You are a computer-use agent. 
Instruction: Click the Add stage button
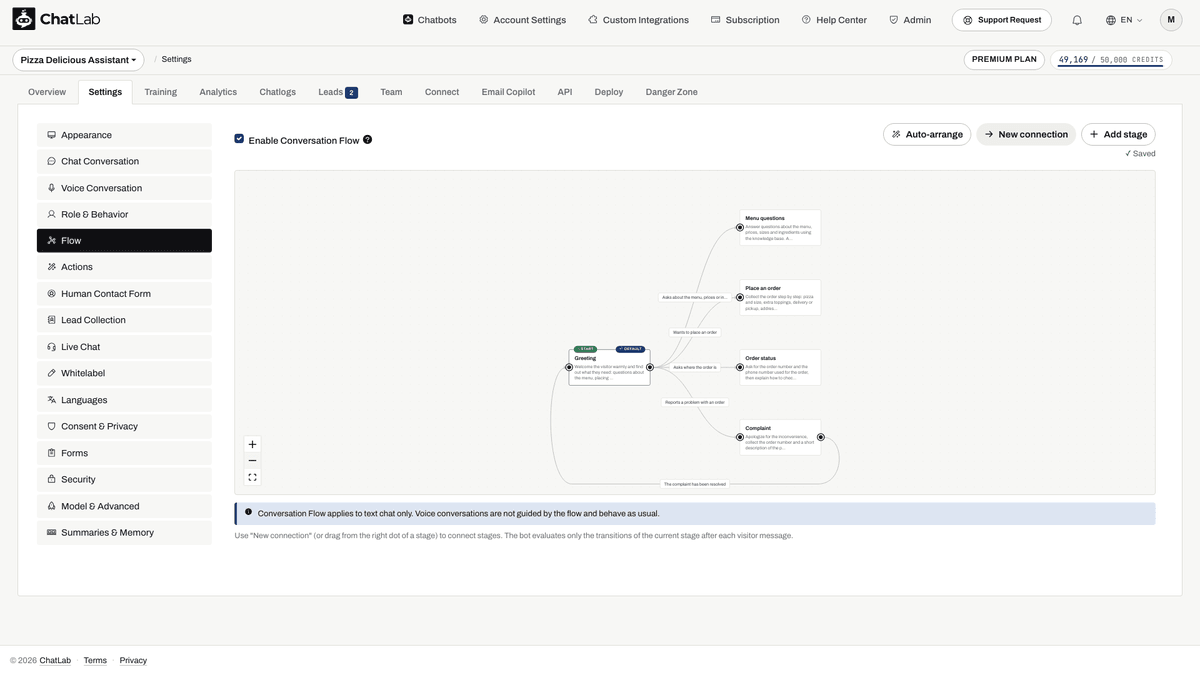pos(1118,134)
